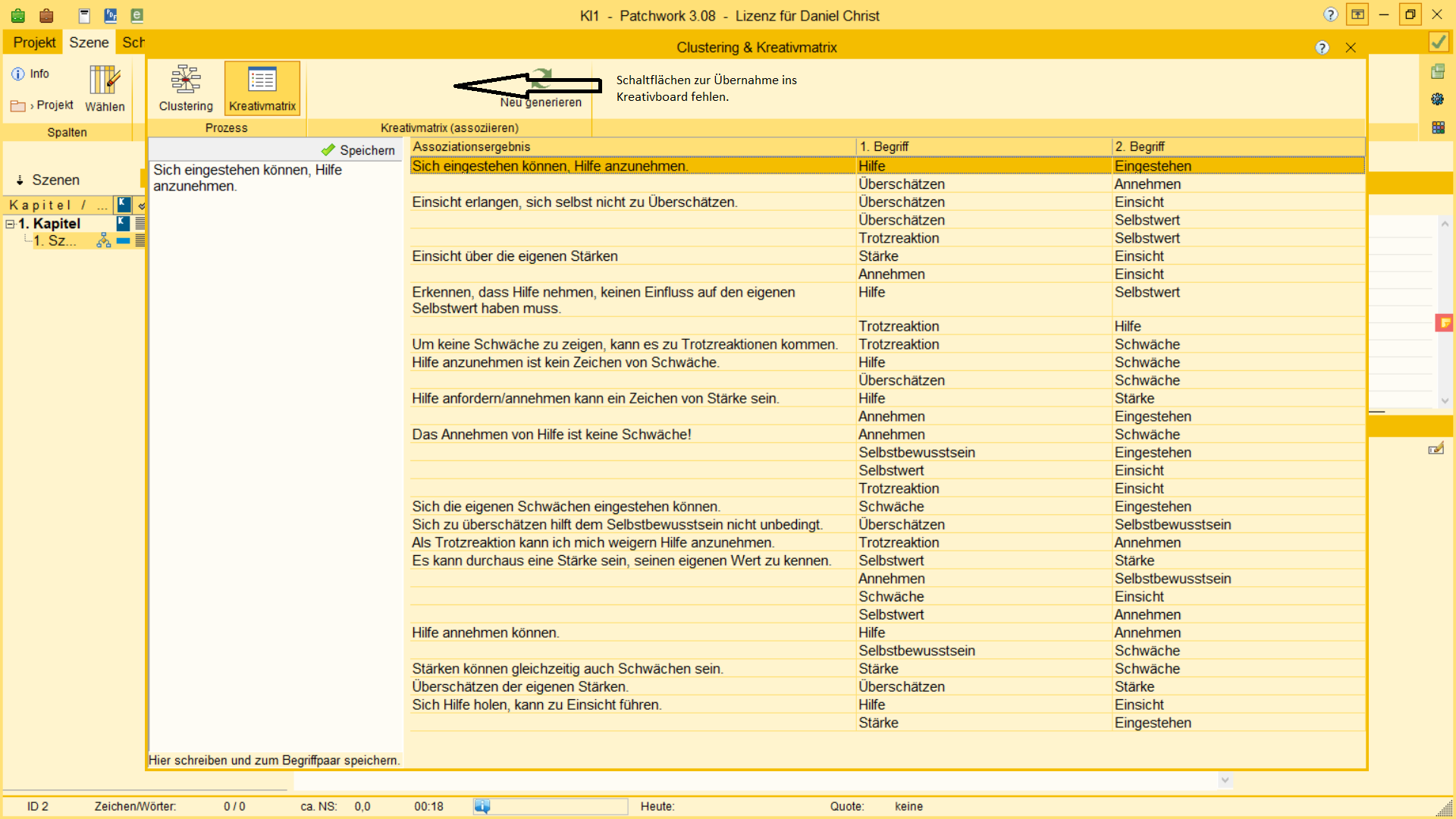Select row 'Hilfe annehmen können.'
This screenshot has width=1456, height=819.
click(x=887, y=632)
